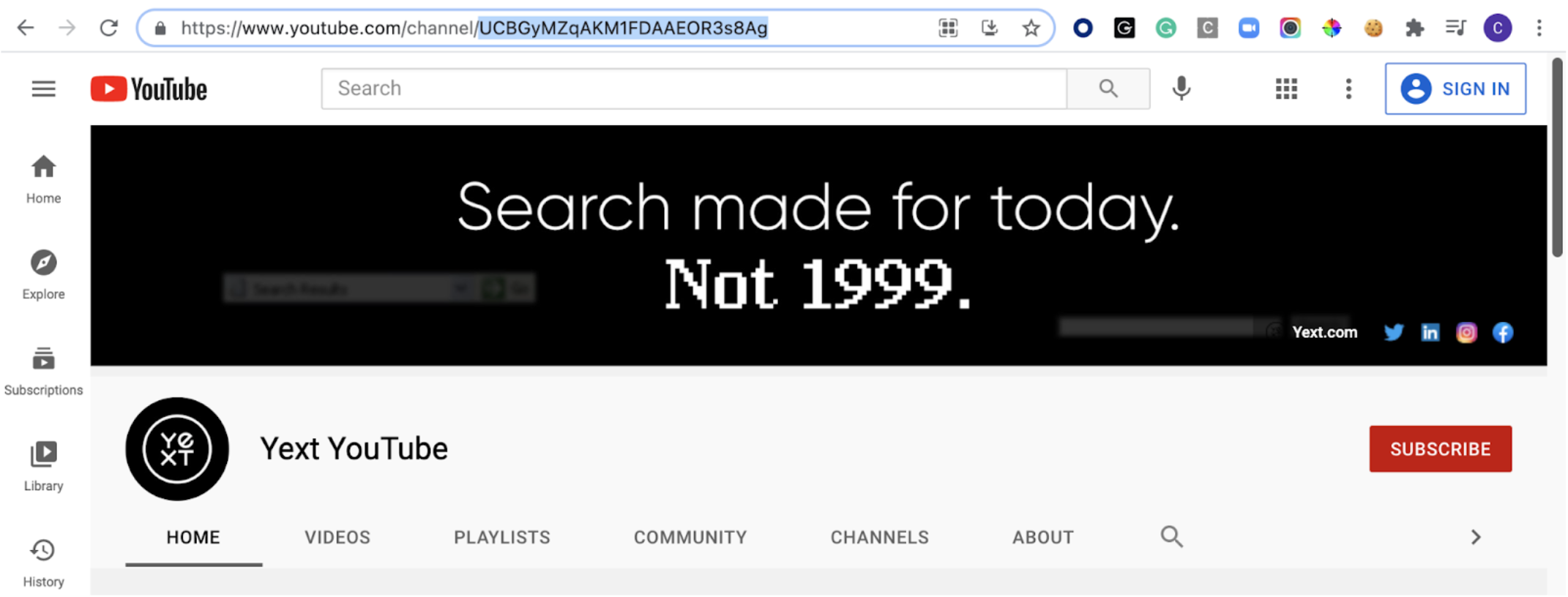This screenshot has width=1568, height=597.
Task: Click the page's vertical scrollbar
Action: [1557, 157]
